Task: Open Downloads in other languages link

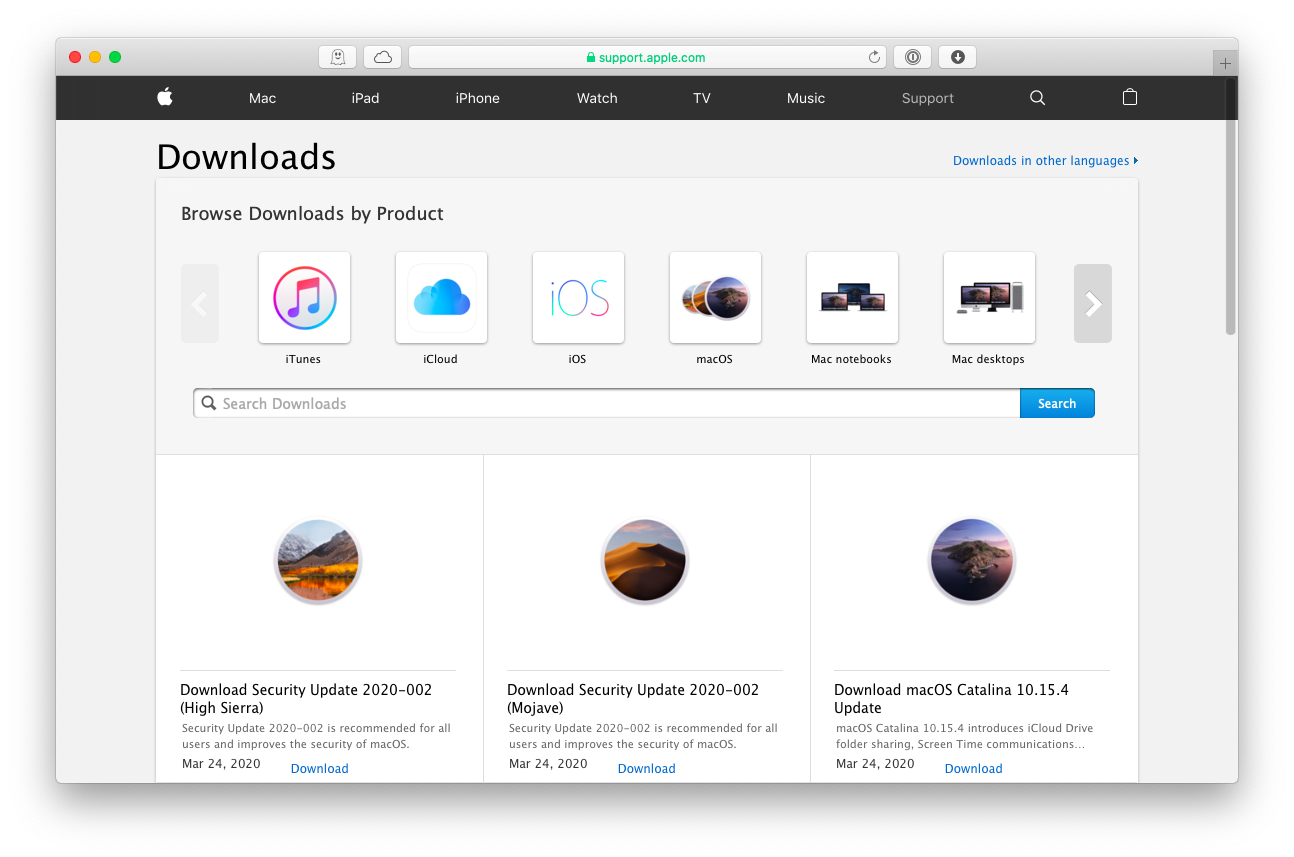Action: point(1045,160)
